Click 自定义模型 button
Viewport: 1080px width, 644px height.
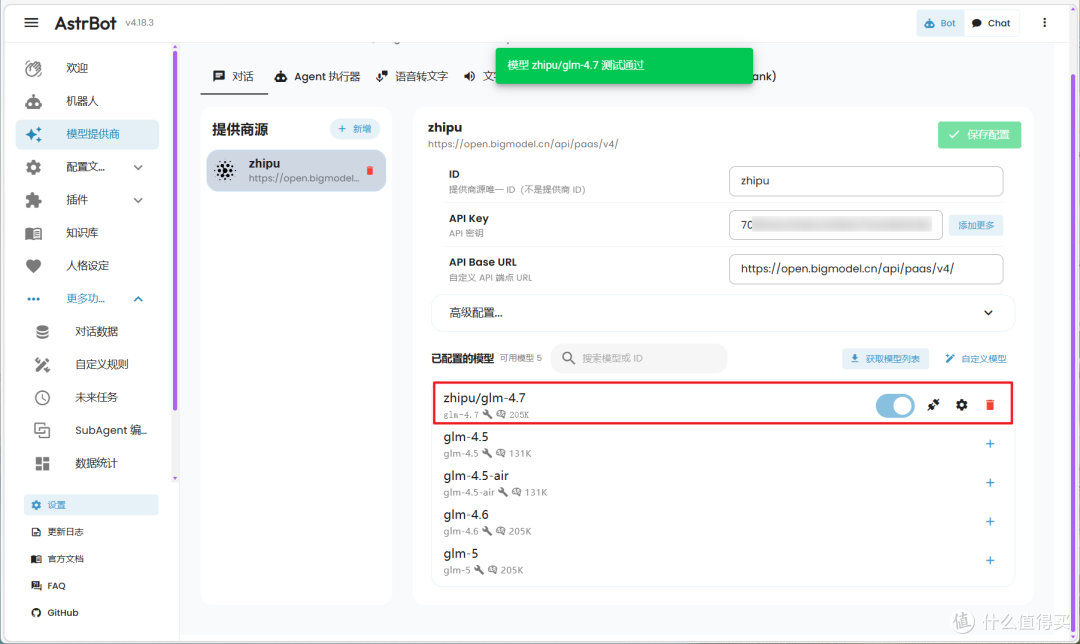975,359
